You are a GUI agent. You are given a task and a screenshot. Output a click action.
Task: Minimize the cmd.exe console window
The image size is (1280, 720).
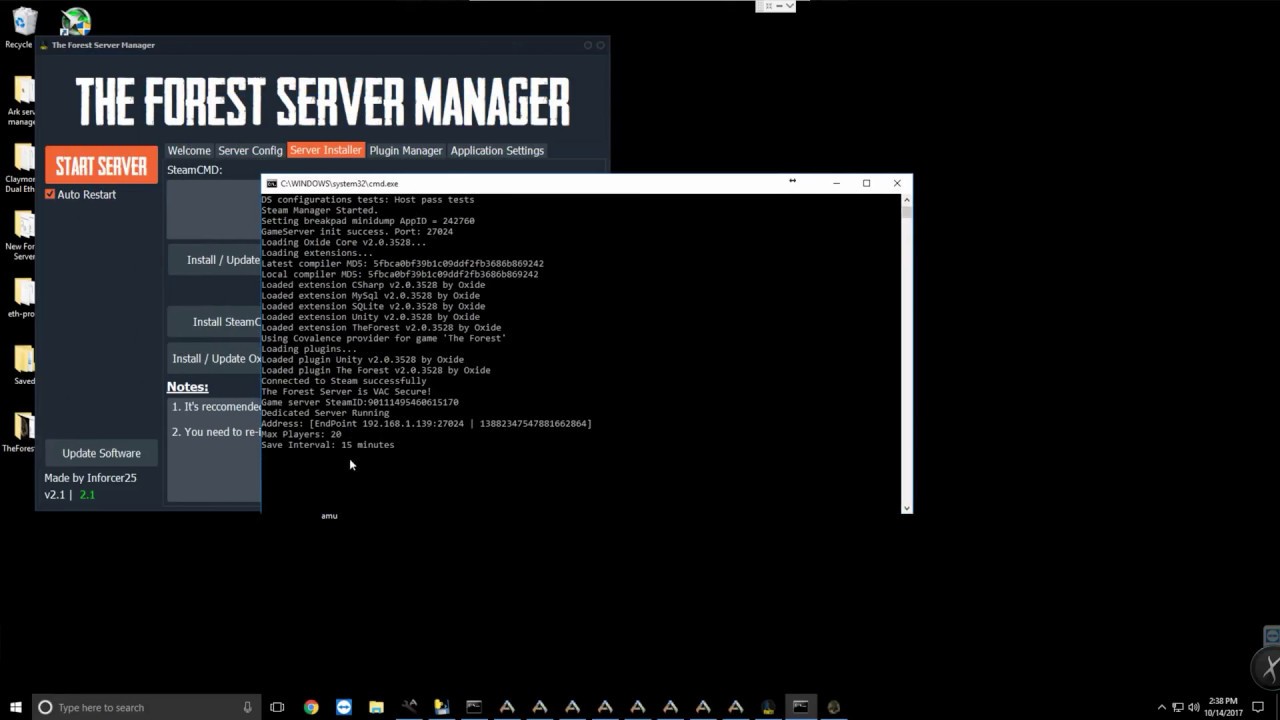coord(836,183)
